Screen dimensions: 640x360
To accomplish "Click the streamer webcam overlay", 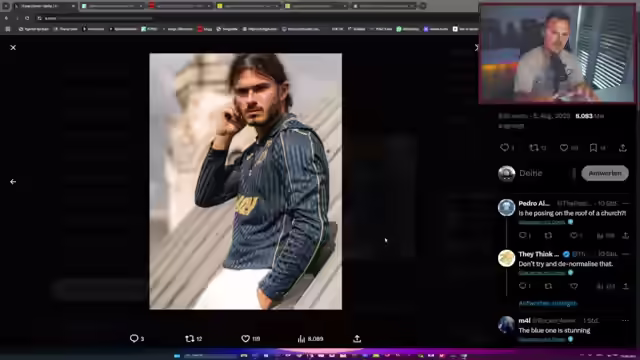I will coord(557,54).
